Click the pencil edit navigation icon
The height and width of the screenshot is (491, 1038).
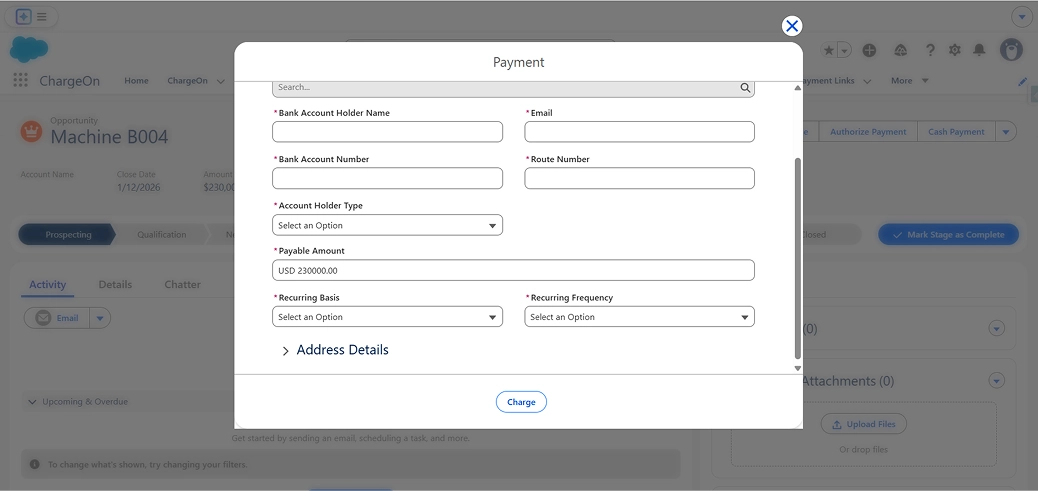[1023, 81]
